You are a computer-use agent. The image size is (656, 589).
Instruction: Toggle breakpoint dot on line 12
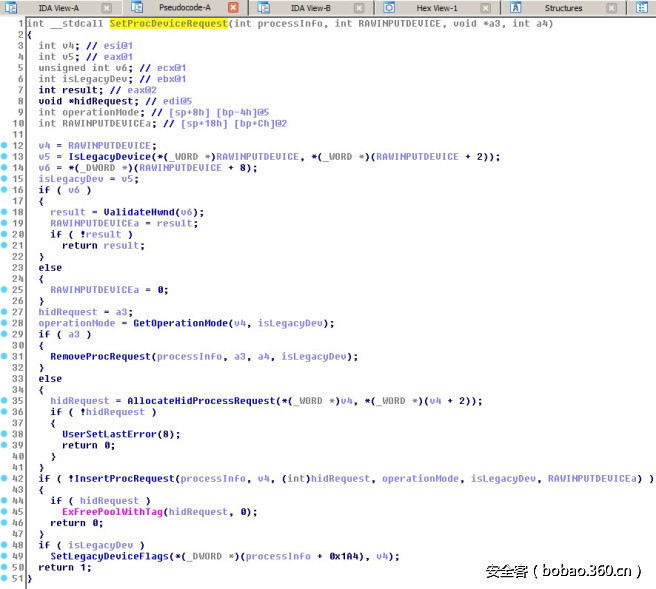click(4, 145)
